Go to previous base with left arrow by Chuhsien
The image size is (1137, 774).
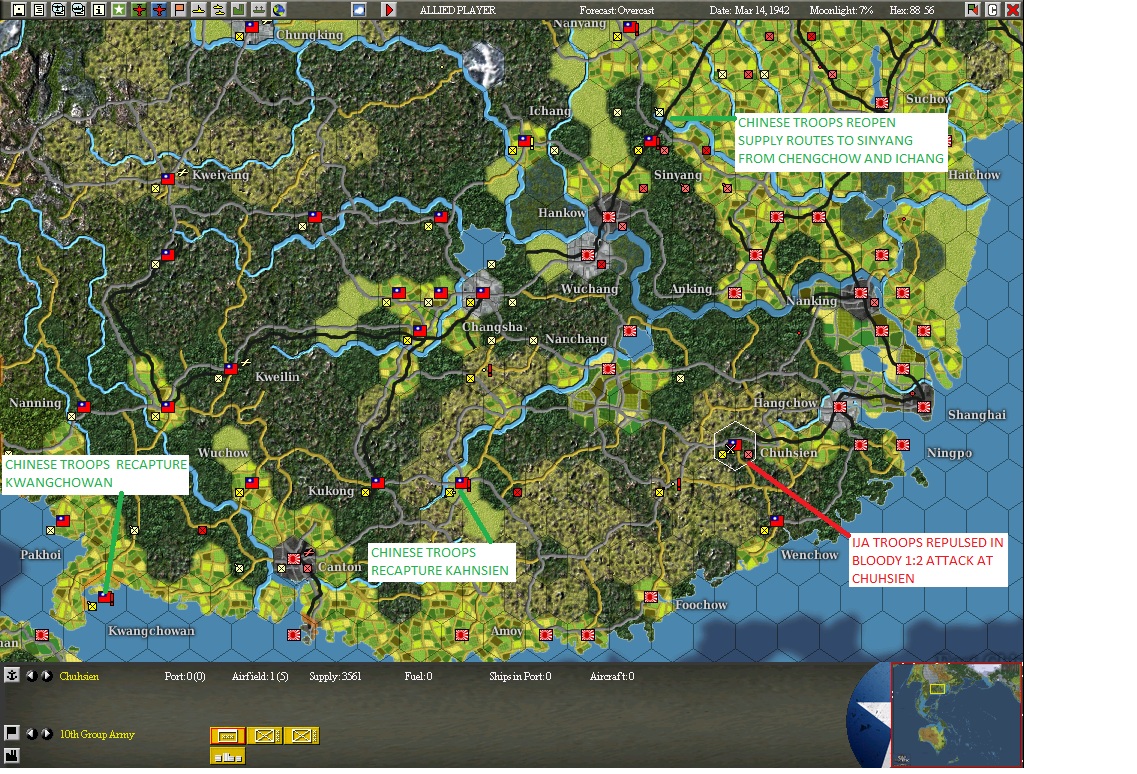click(x=31, y=675)
